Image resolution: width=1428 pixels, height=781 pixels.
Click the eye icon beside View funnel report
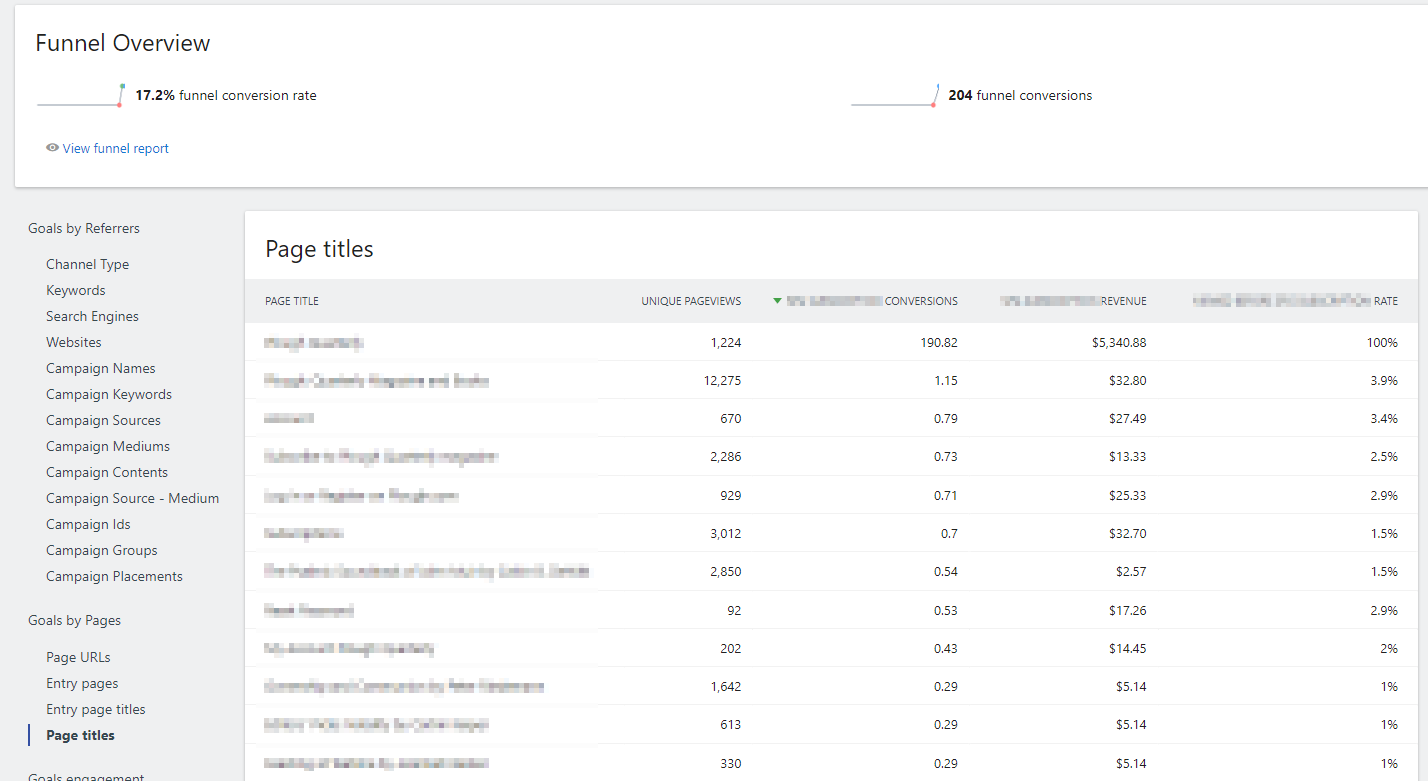(x=52, y=148)
